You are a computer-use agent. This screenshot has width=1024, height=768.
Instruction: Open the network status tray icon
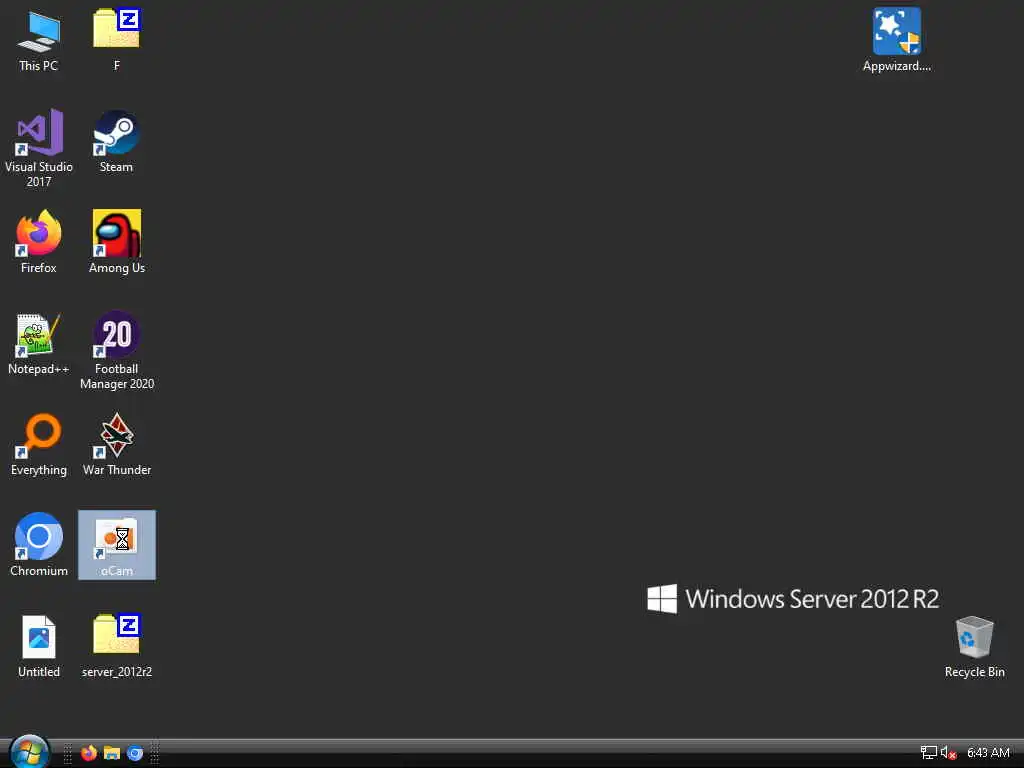929,753
